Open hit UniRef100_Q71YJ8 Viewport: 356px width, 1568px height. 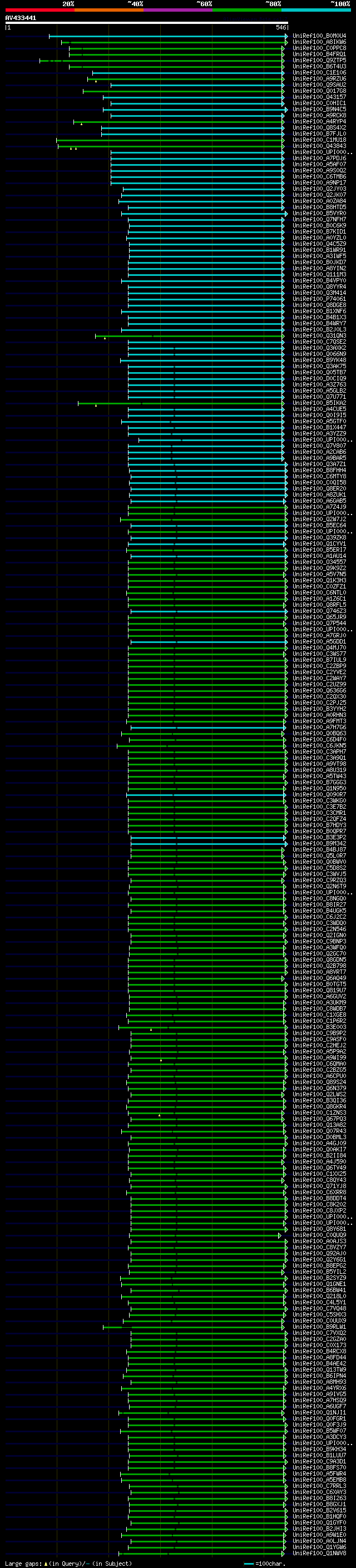[x=319, y=1186]
